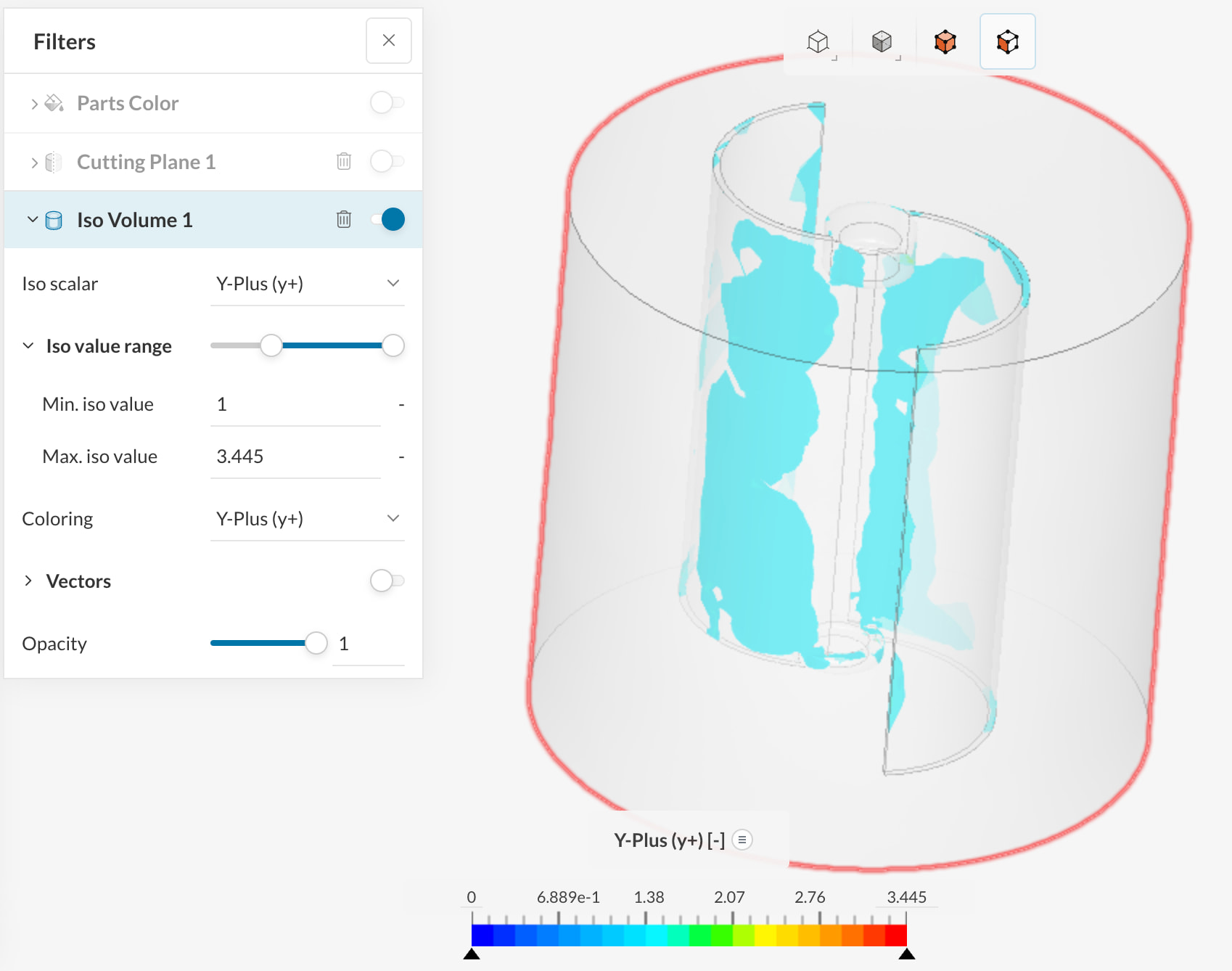Click the legend maximum value 3.445
1232x971 pixels.
click(x=907, y=897)
